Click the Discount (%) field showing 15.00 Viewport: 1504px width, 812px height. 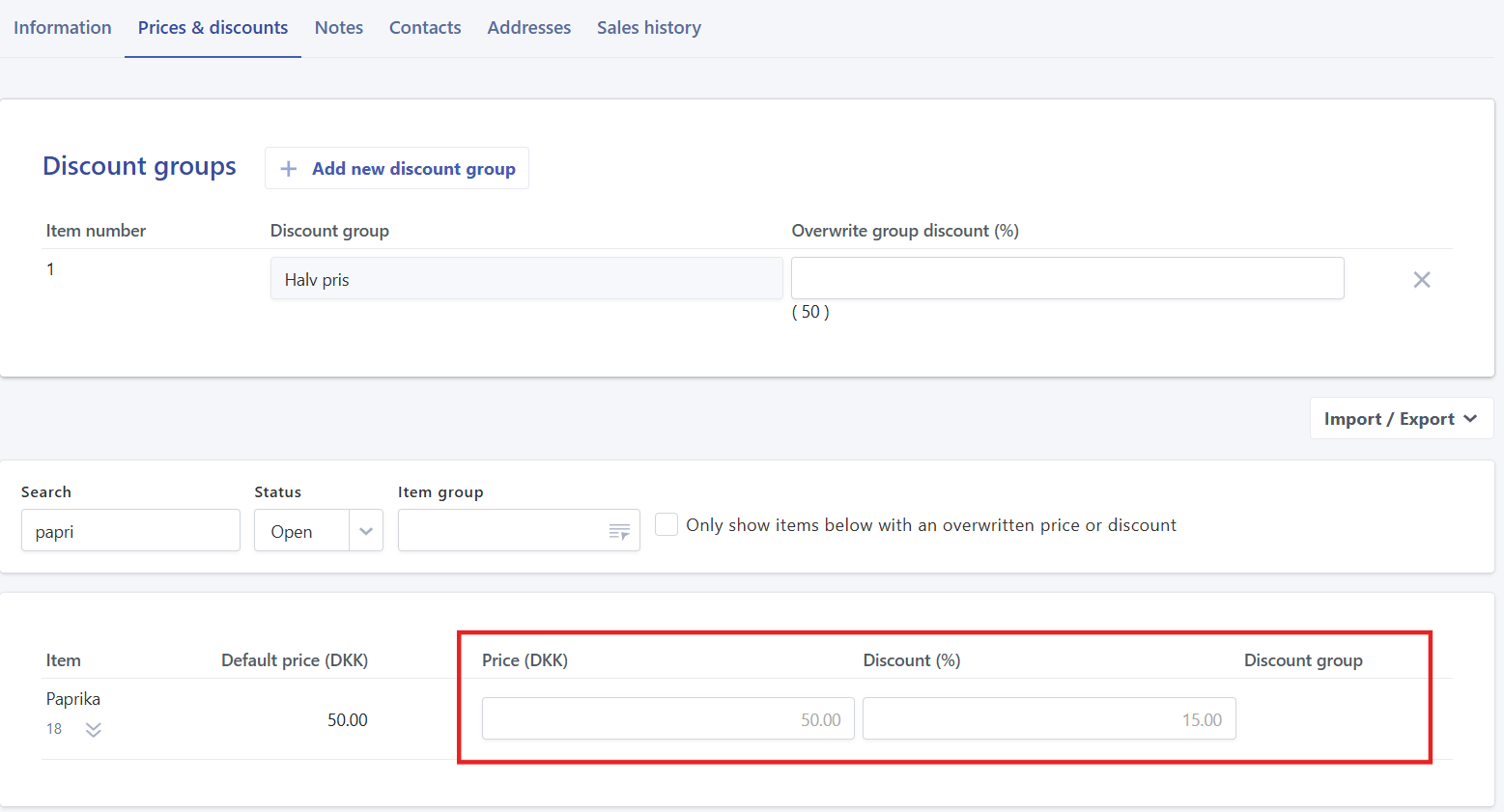pyautogui.click(x=1048, y=719)
